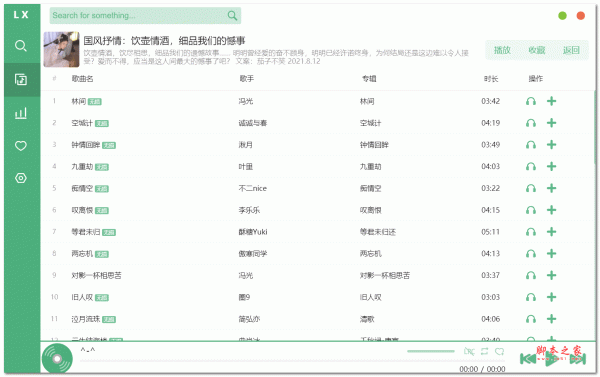Screen dimensions: 600x377
Task: Select song title 林间 in row 1
Action: (78, 101)
